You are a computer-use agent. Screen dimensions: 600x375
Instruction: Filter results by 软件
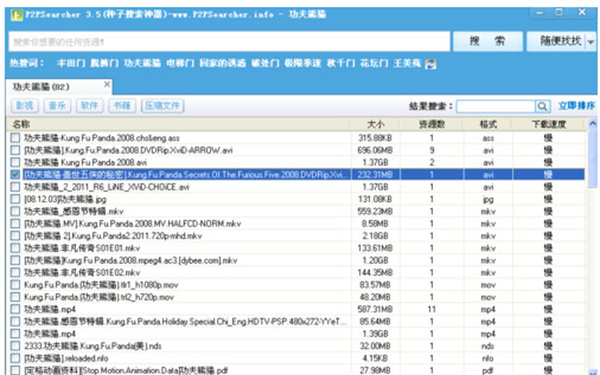tap(90, 106)
